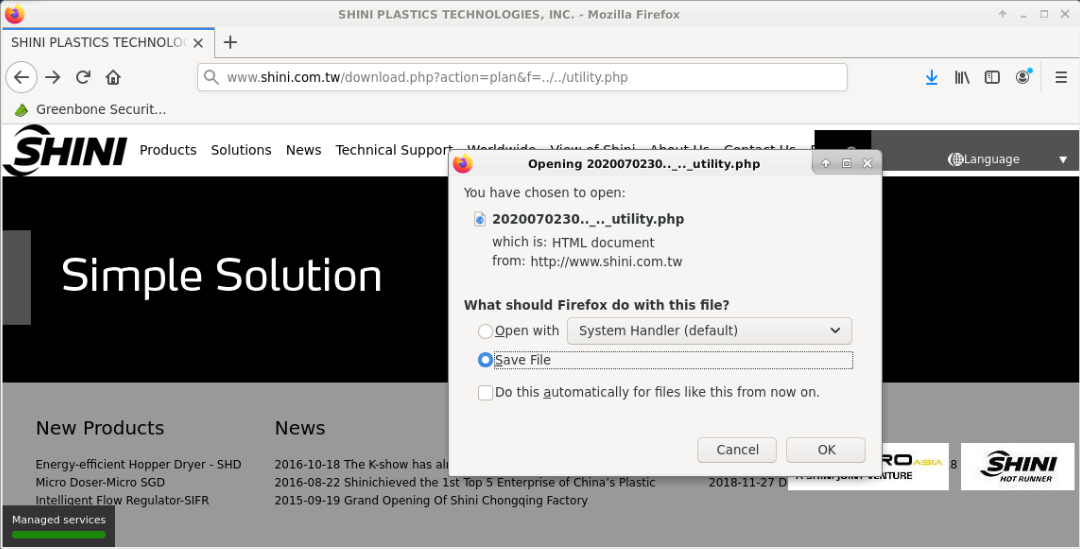The image size is (1080, 549).
Task: Click the Simple Solution banner text
Action: coord(221,276)
